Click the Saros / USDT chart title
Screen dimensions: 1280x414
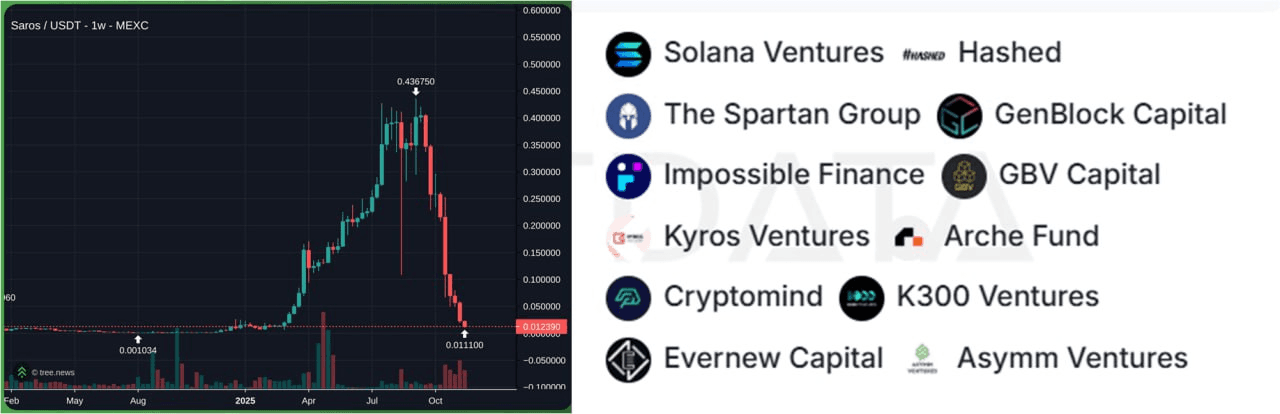[x=79, y=25]
